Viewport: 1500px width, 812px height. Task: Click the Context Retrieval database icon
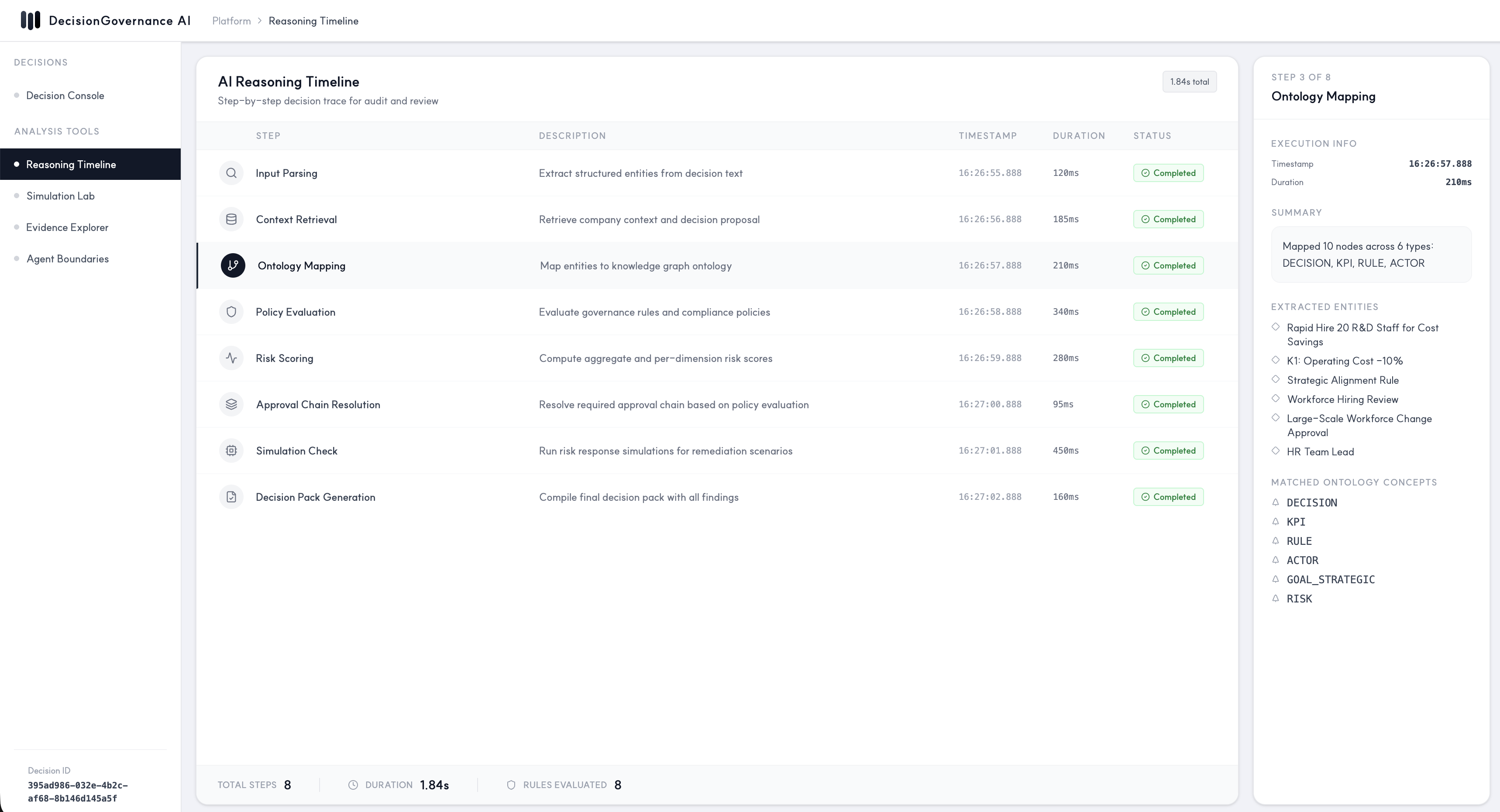(x=231, y=220)
